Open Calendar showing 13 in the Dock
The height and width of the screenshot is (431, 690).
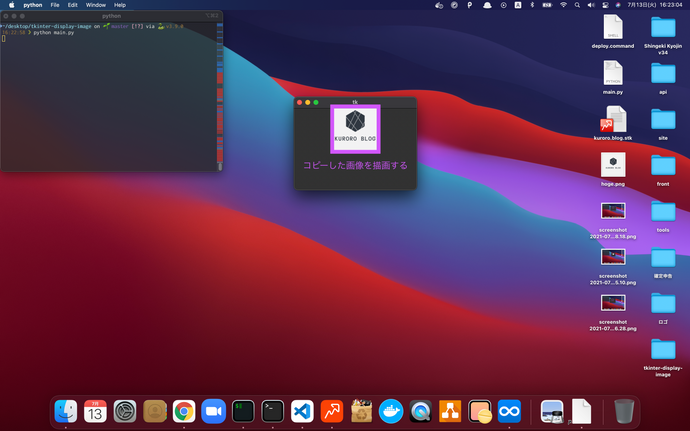click(x=95, y=411)
